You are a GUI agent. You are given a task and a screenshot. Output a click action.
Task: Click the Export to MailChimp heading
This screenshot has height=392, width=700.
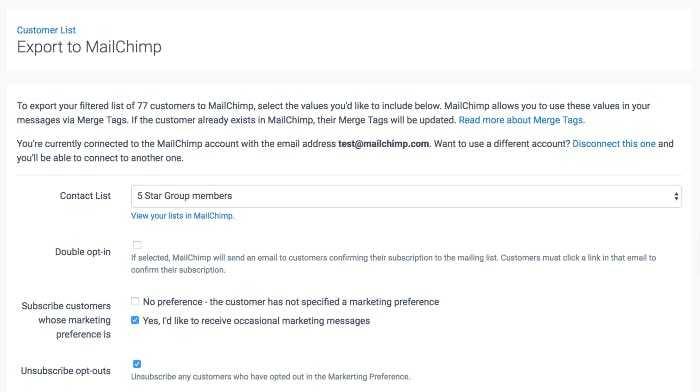(89, 47)
